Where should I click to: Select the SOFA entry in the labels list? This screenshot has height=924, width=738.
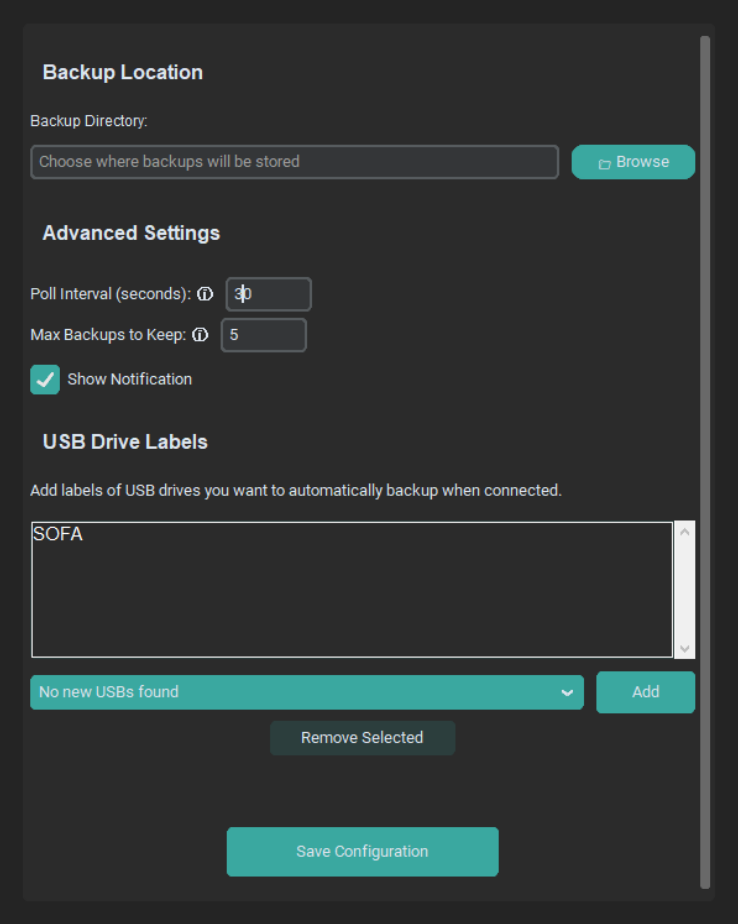click(56, 534)
